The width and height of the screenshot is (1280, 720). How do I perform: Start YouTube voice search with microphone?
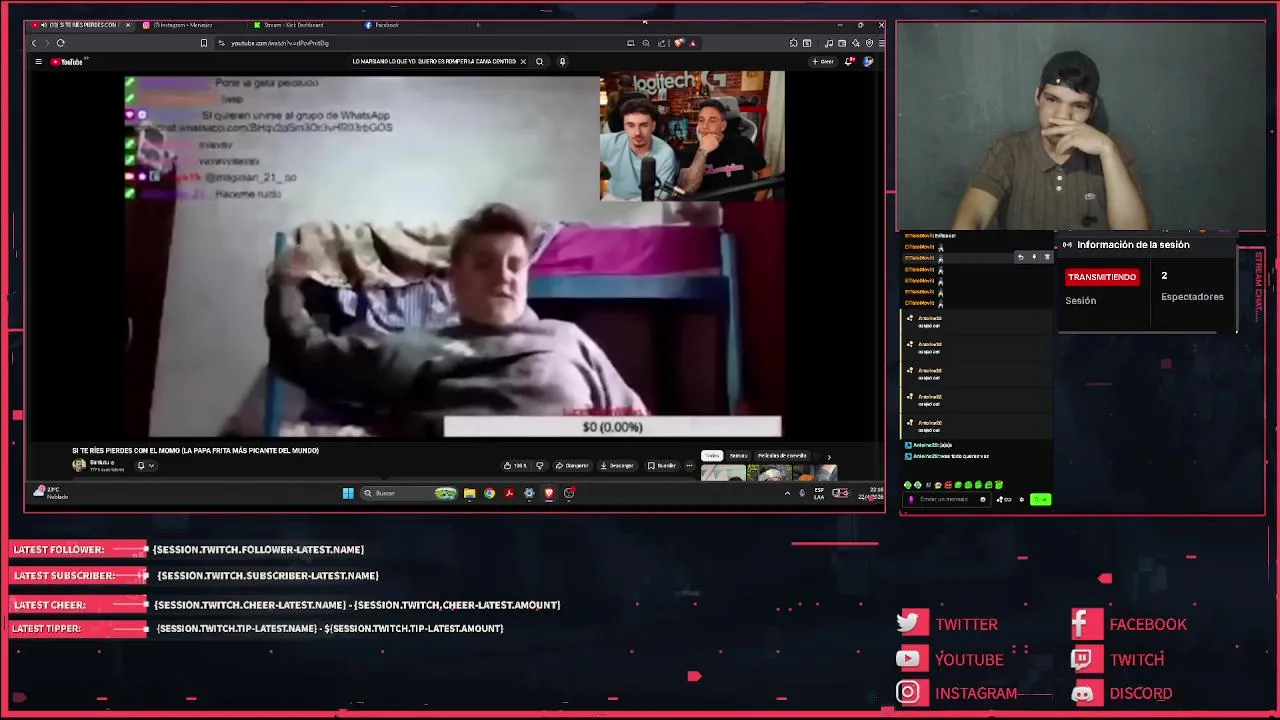click(x=562, y=62)
